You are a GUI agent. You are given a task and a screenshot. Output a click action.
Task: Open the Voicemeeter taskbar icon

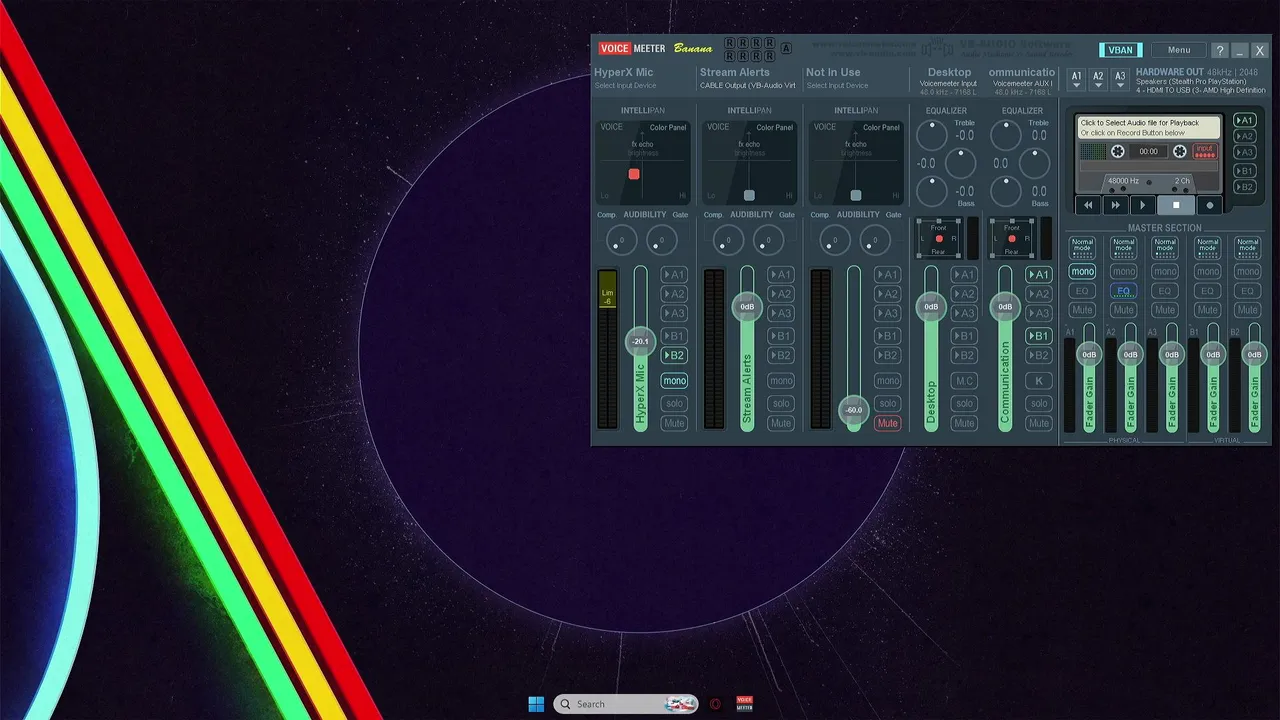tap(744, 704)
